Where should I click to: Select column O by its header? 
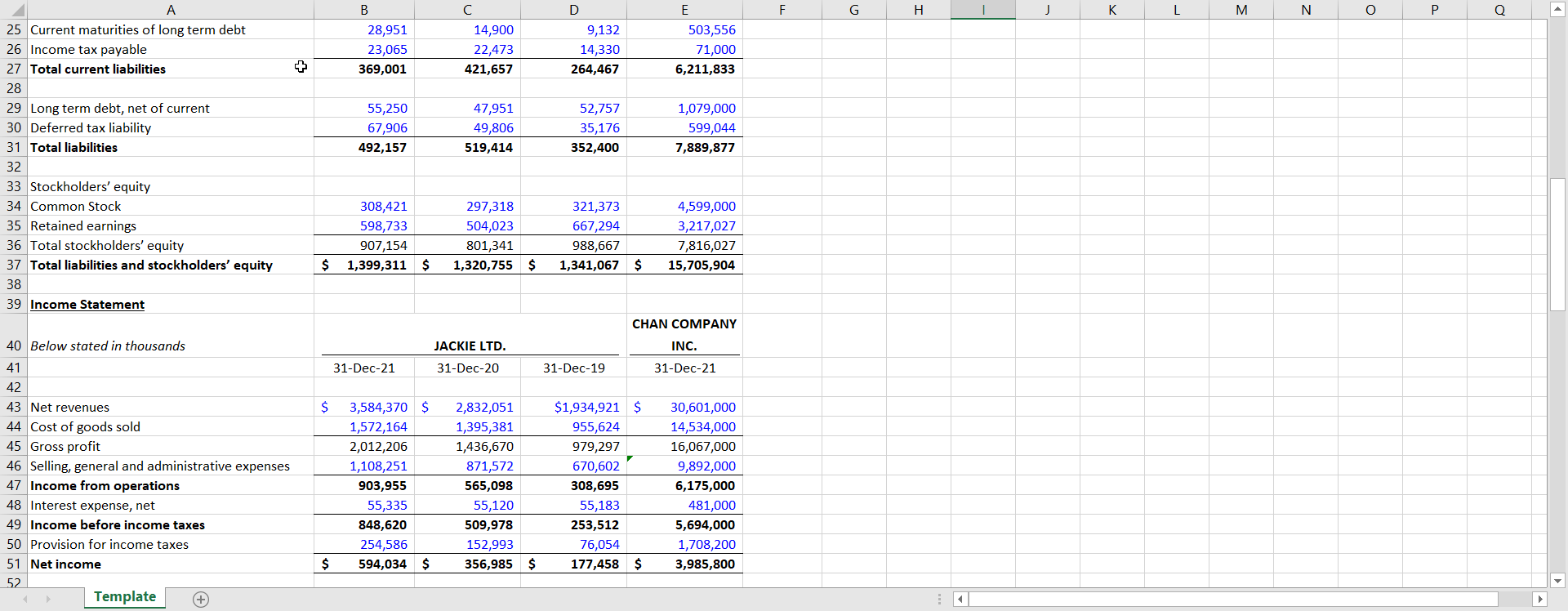pos(1370,10)
